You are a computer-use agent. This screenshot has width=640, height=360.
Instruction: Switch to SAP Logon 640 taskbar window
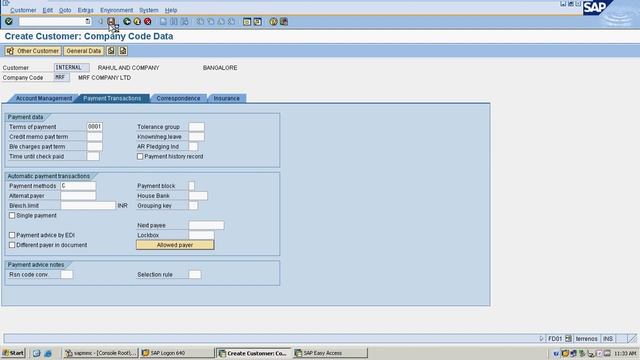(x=176, y=353)
